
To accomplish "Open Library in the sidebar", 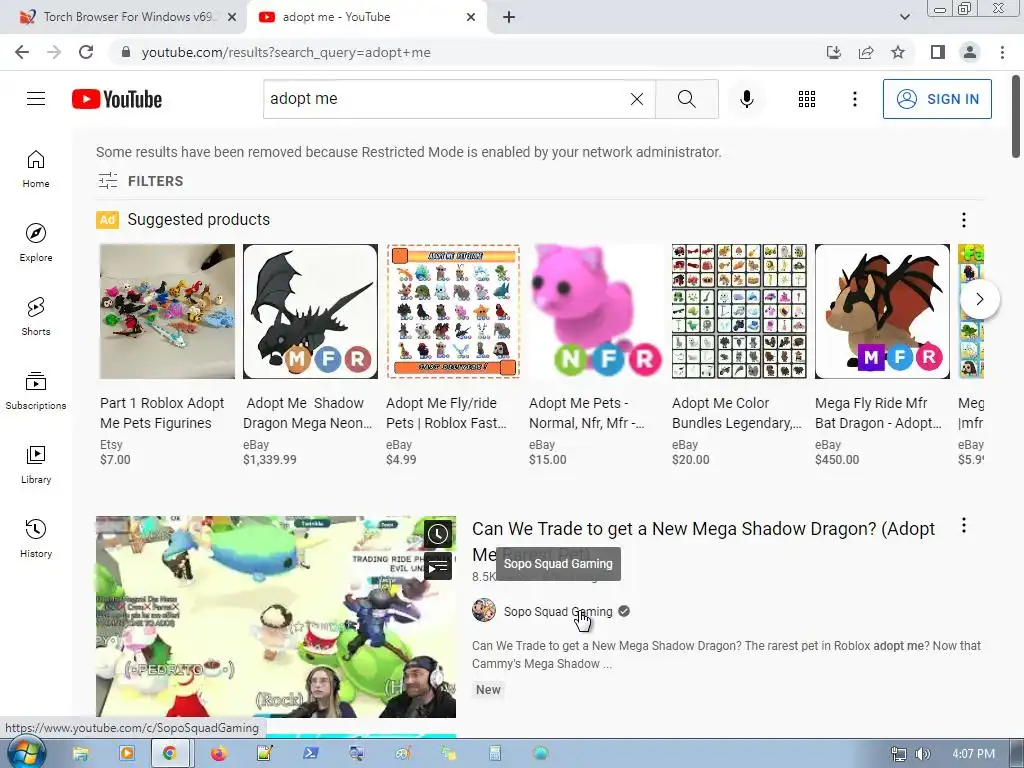I will coord(36,464).
